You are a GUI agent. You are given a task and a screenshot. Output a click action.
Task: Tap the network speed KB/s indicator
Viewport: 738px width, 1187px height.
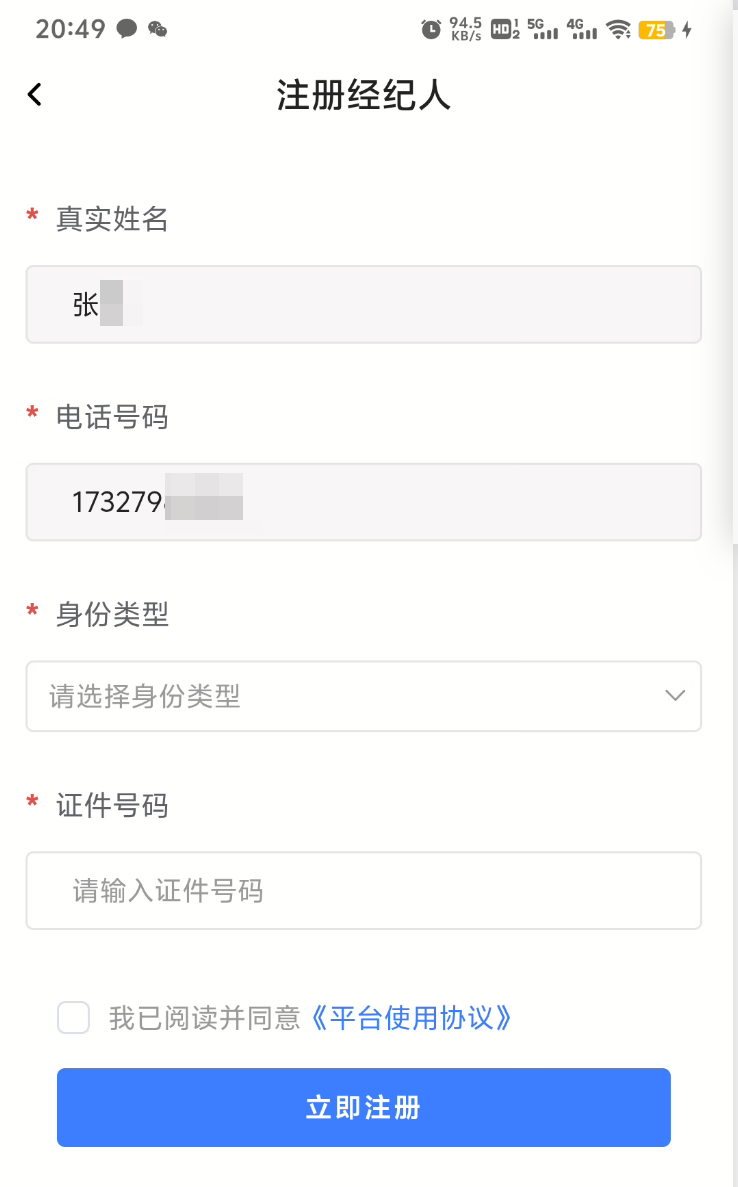466,29
